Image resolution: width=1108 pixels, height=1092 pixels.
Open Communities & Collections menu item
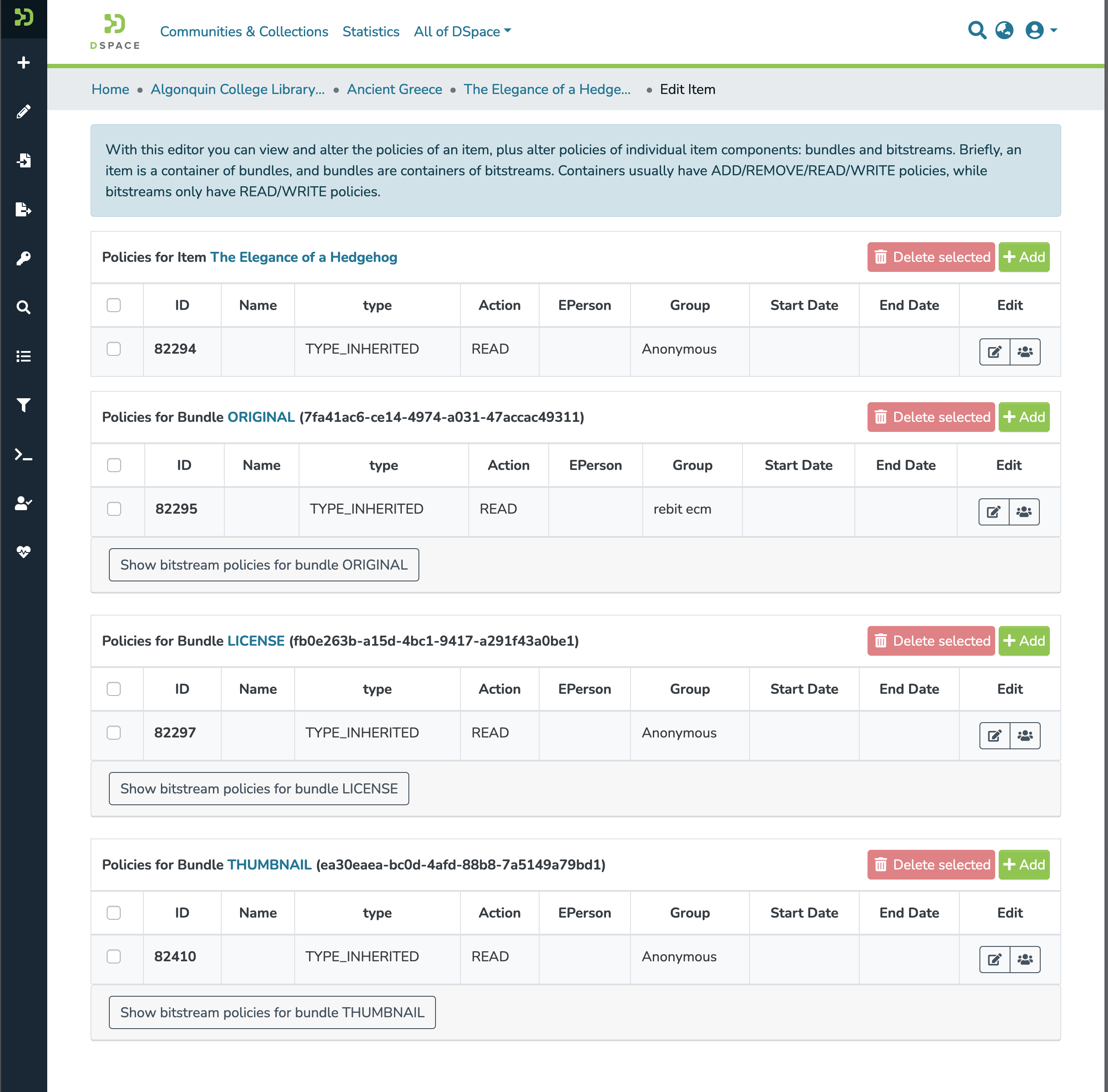click(x=244, y=31)
